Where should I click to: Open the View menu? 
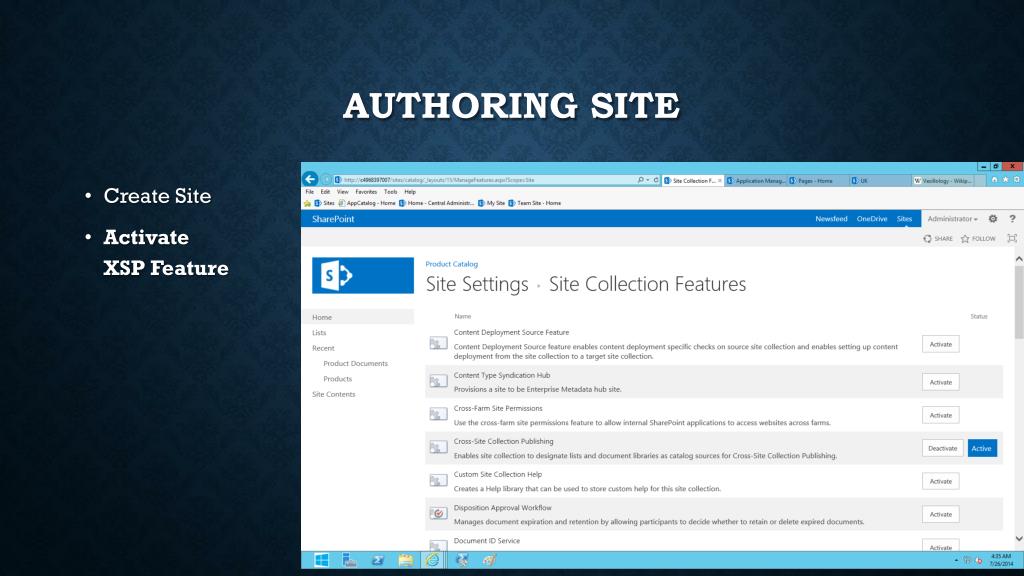point(342,192)
